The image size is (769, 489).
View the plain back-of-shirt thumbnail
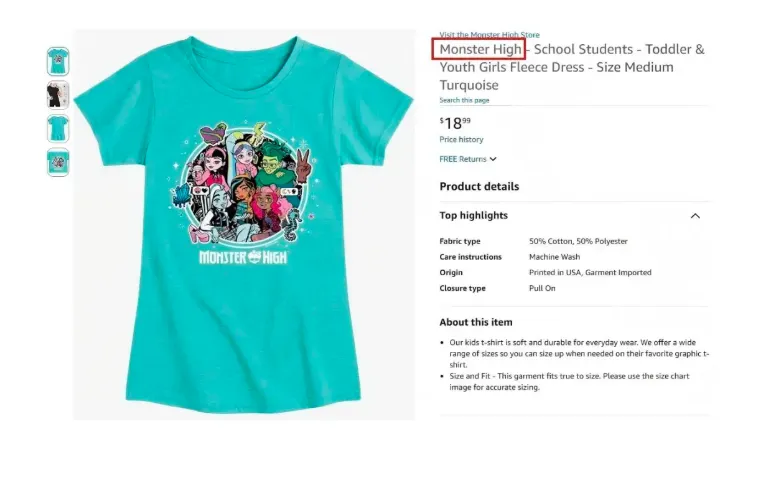point(58,128)
